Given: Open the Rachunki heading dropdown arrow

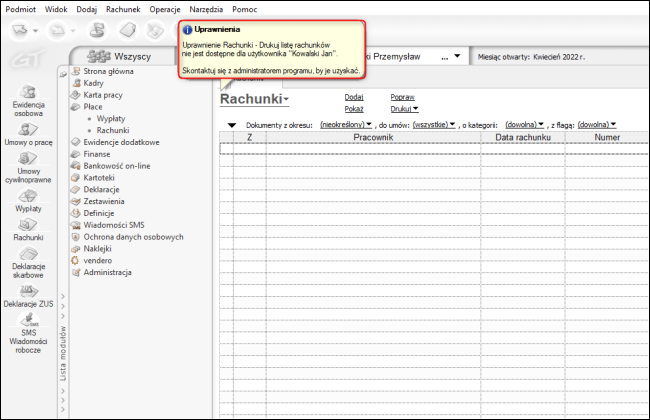Looking at the screenshot, I should tap(286, 100).
